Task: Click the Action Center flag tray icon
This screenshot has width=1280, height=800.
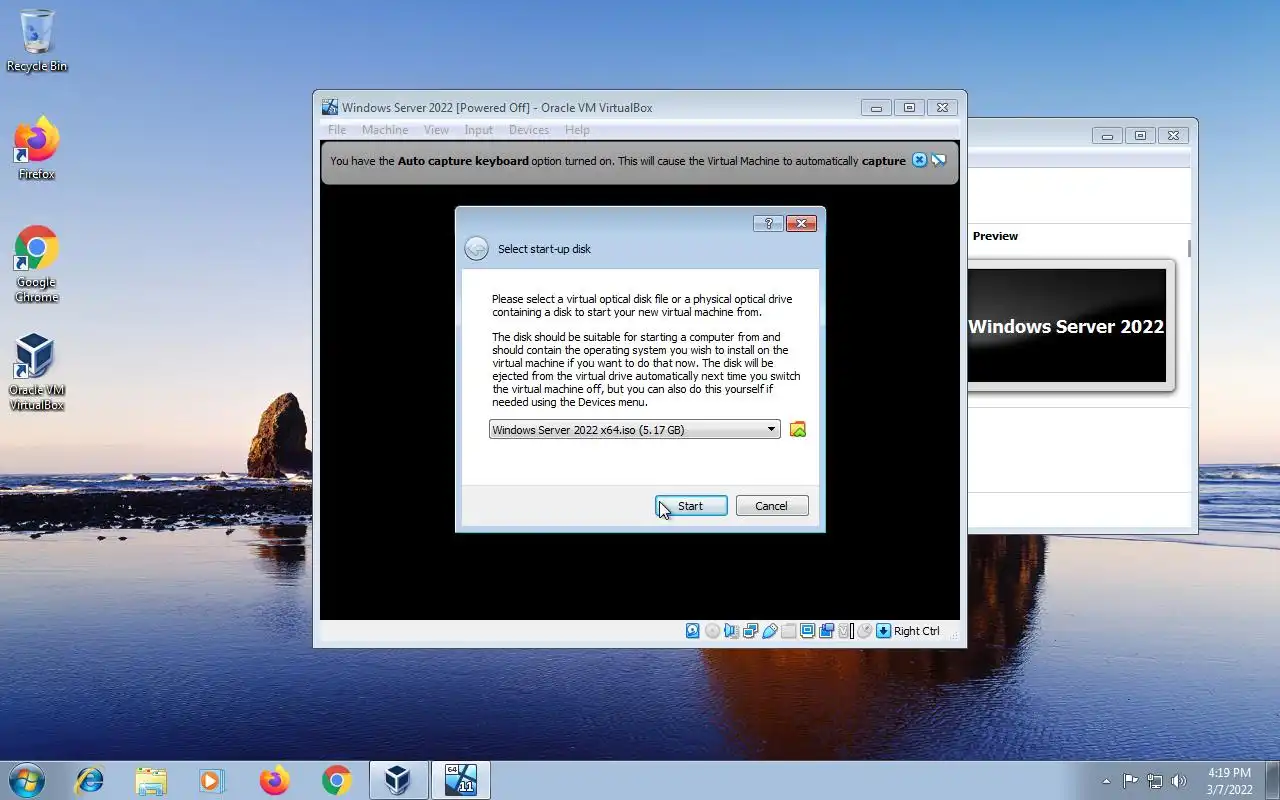Action: tap(1131, 781)
